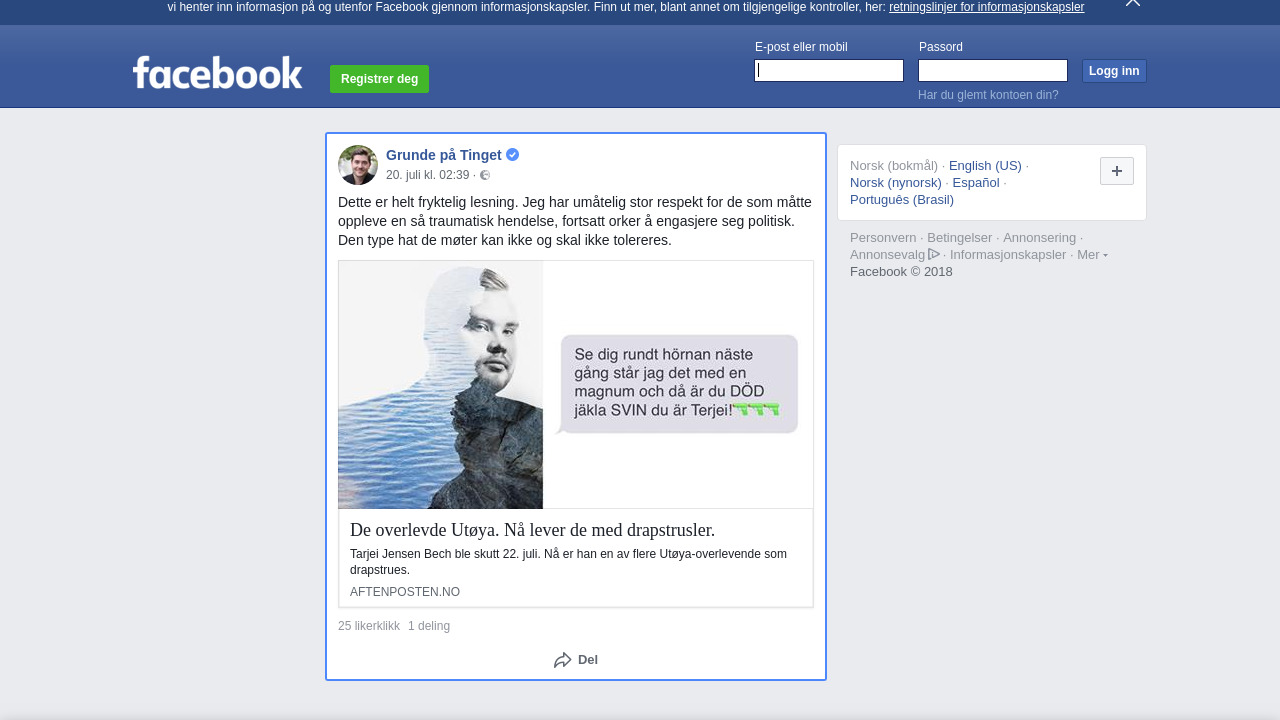Open the Betingelser footer link
Screen dimensions: 1280x720
pos(960,238)
